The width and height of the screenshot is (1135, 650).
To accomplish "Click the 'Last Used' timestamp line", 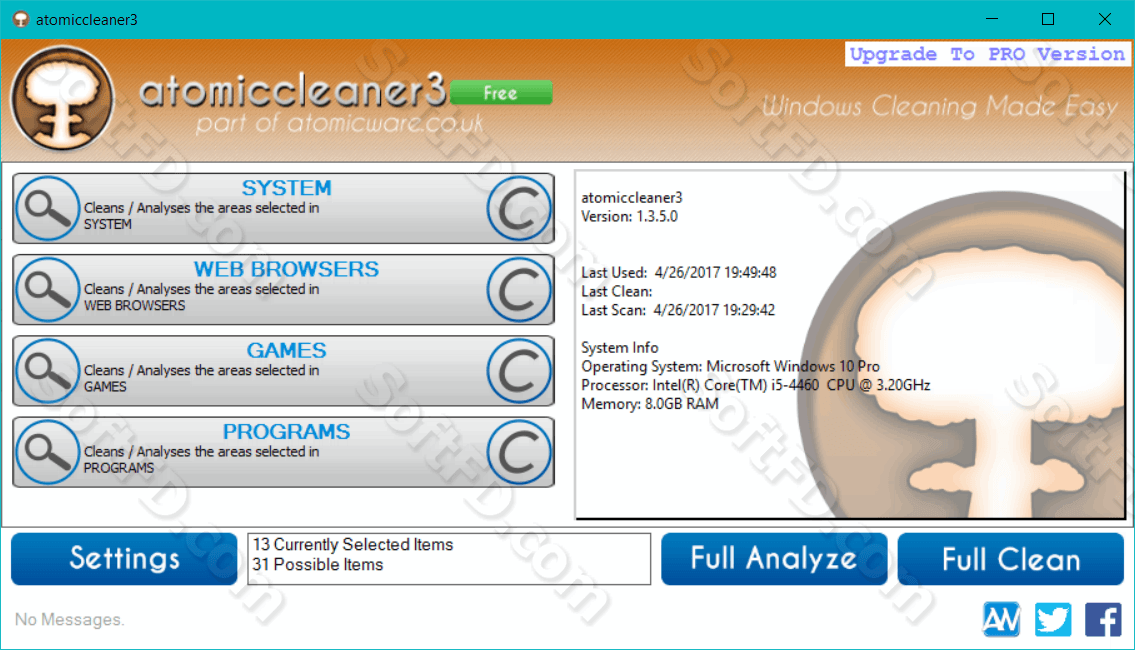I will pyautogui.click(x=679, y=273).
